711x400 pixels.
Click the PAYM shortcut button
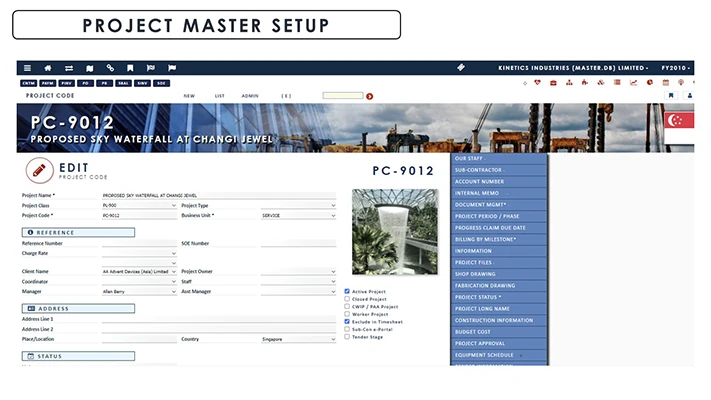click(48, 83)
